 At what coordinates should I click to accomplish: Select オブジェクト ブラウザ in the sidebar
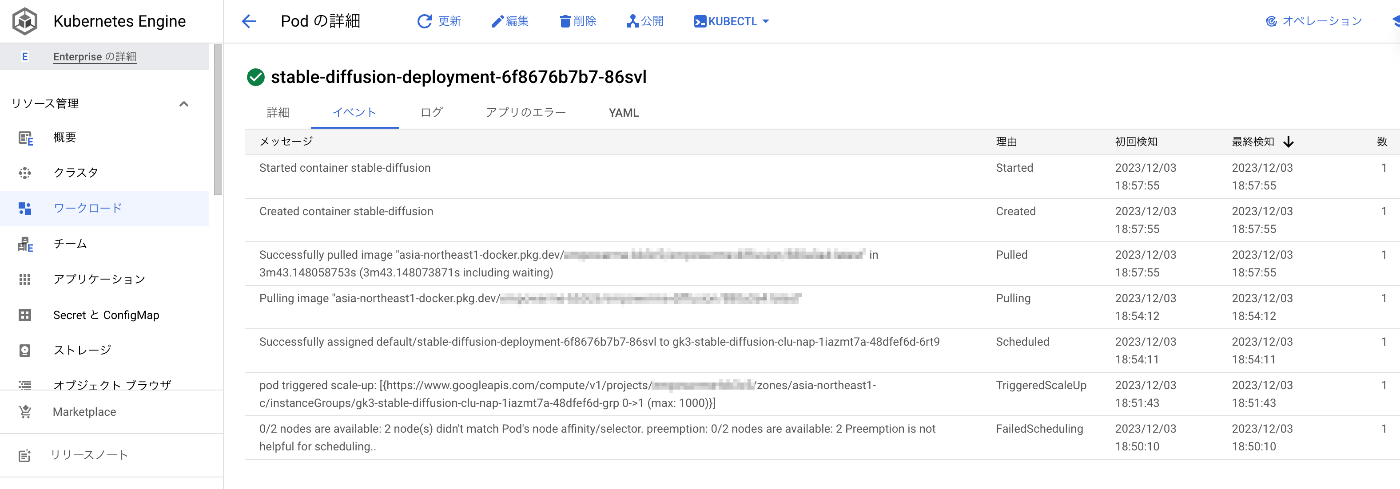112,385
